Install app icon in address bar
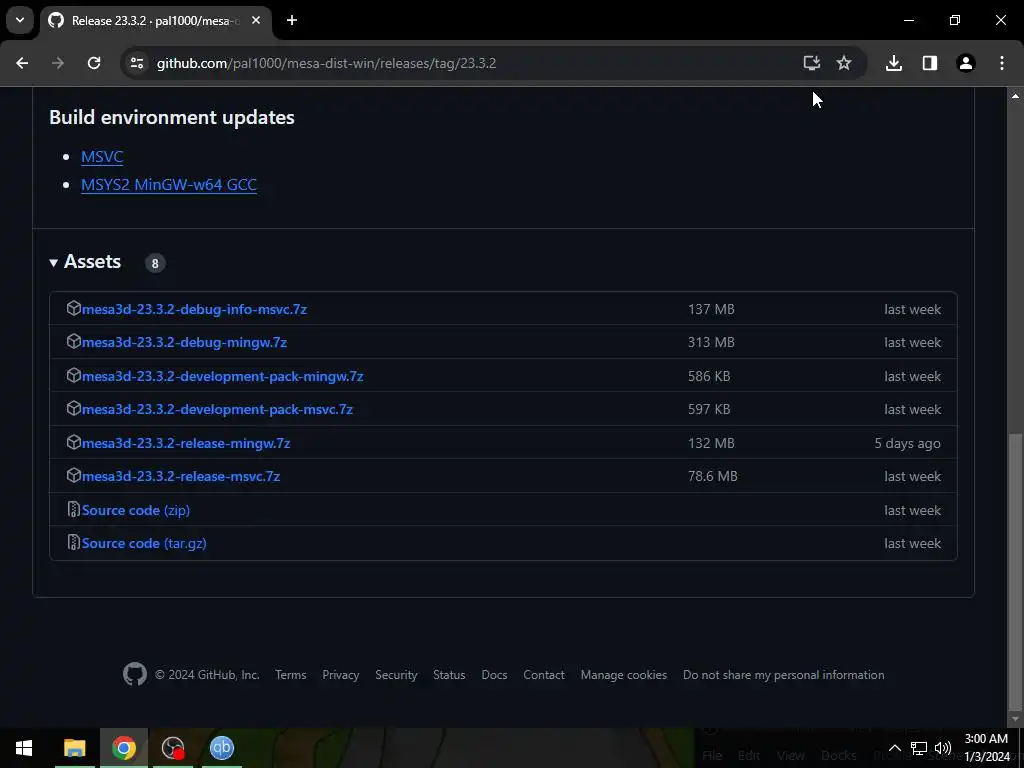 point(812,63)
